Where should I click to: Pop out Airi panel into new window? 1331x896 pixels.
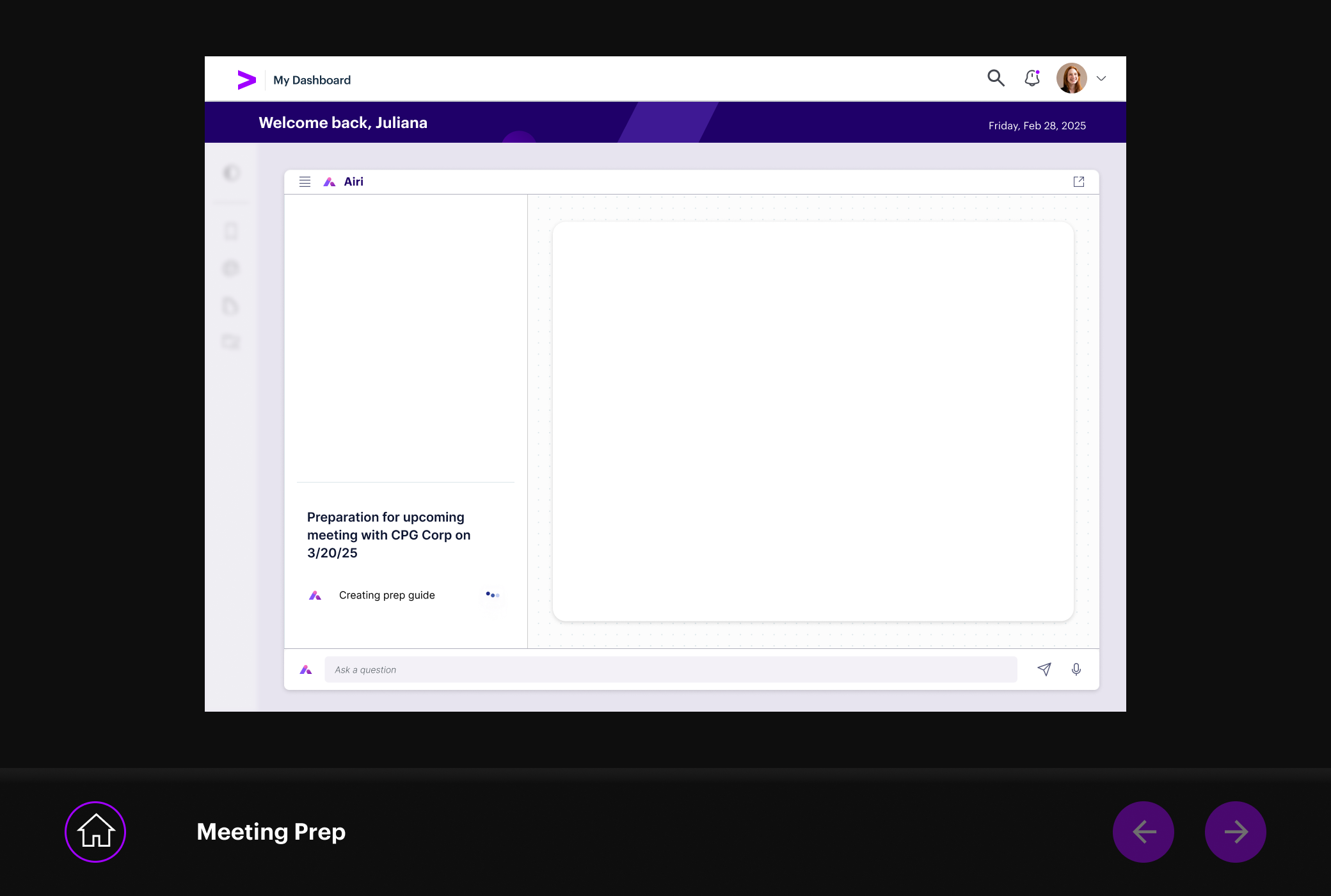point(1079,182)
